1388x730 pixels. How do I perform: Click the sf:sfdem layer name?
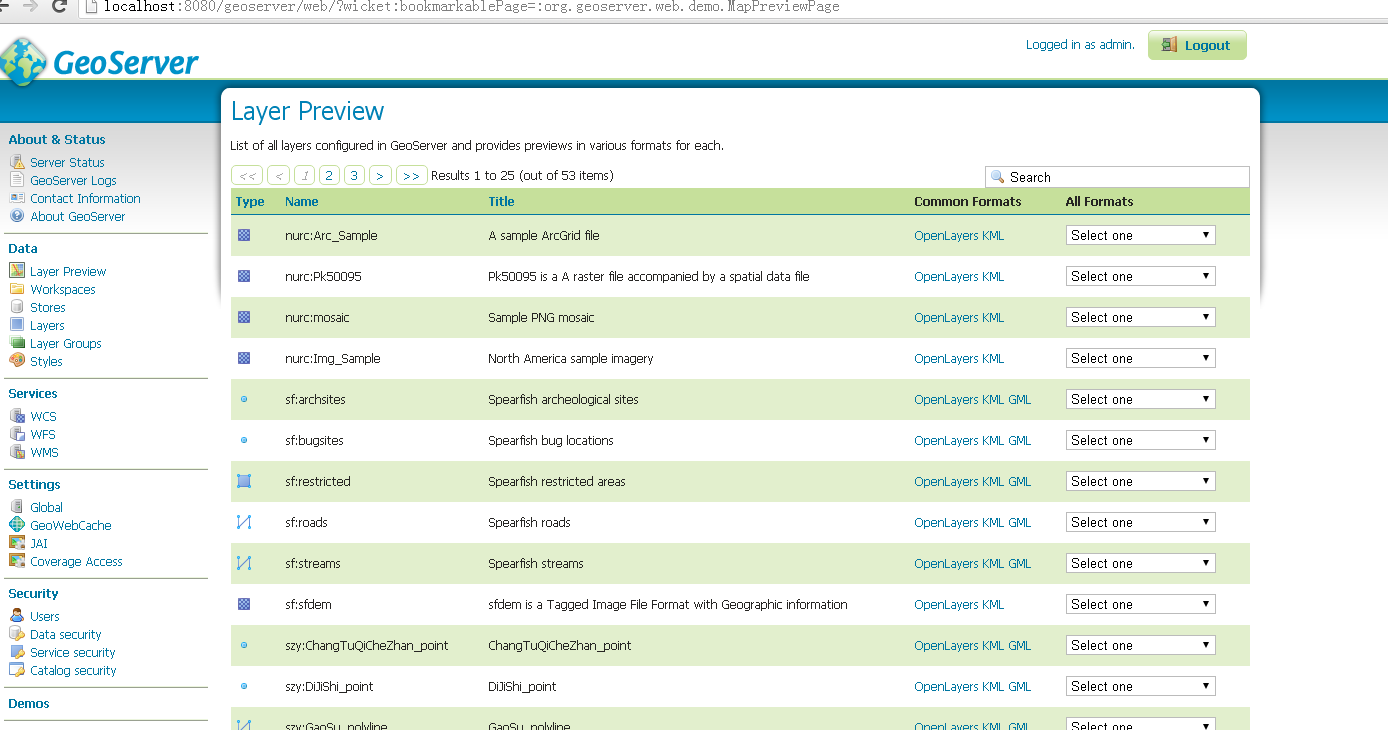pos(309,604)
